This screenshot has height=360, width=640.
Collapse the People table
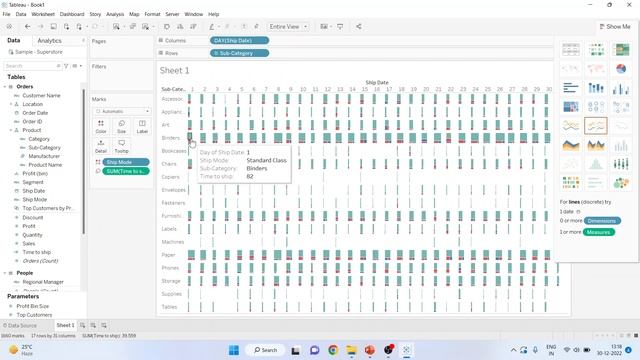coord(5,273)
